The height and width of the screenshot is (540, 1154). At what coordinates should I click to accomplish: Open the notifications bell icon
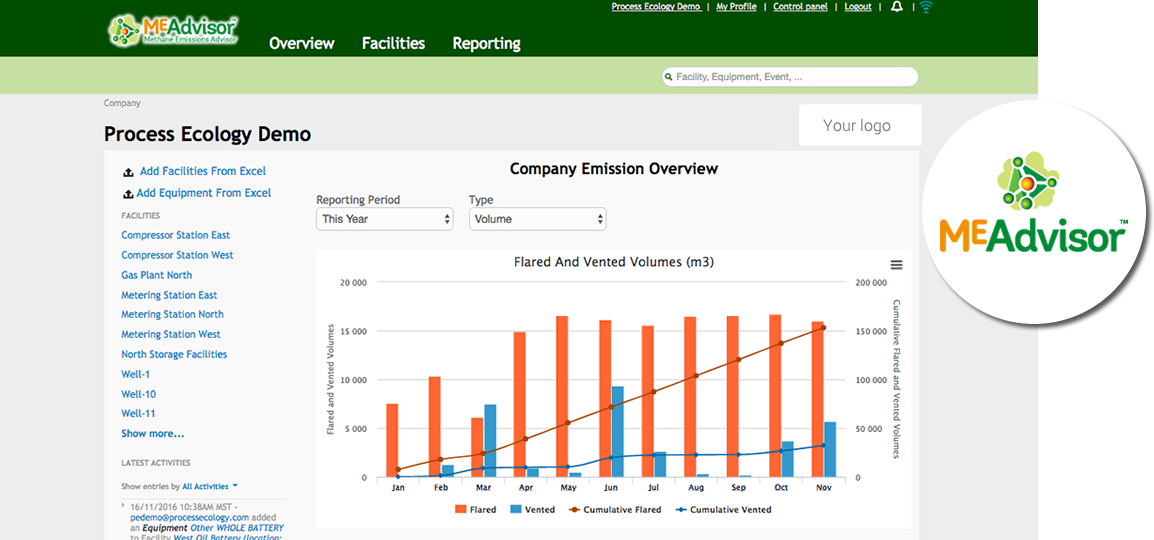(x=896, y=7)
